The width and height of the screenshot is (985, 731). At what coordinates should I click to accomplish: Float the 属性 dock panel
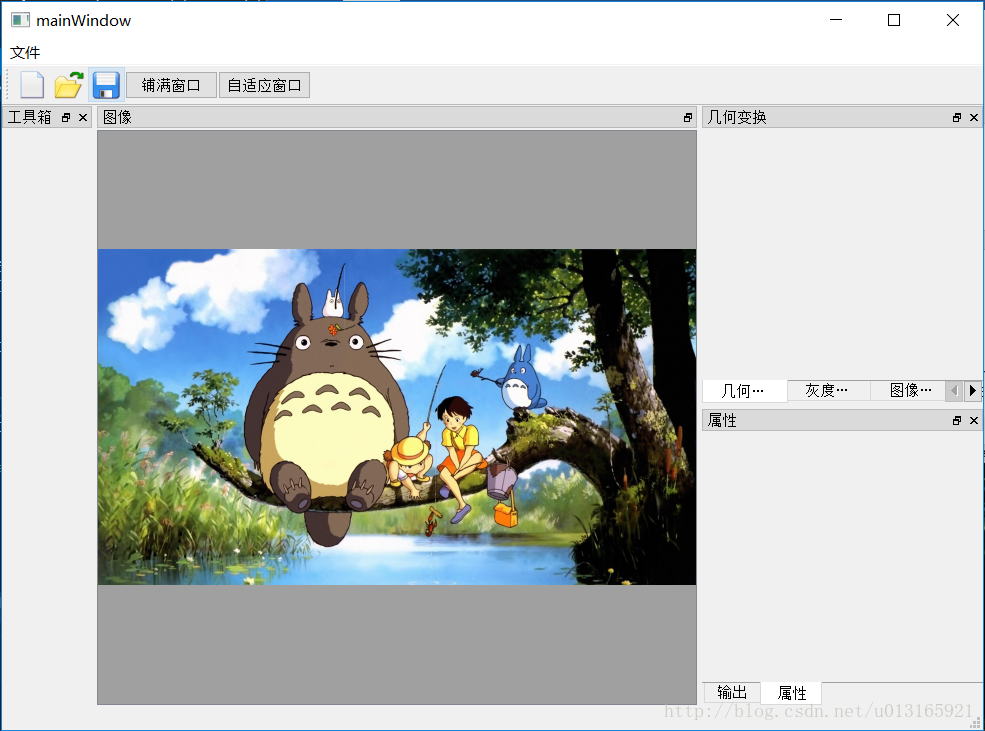click(x=957, y=421)
